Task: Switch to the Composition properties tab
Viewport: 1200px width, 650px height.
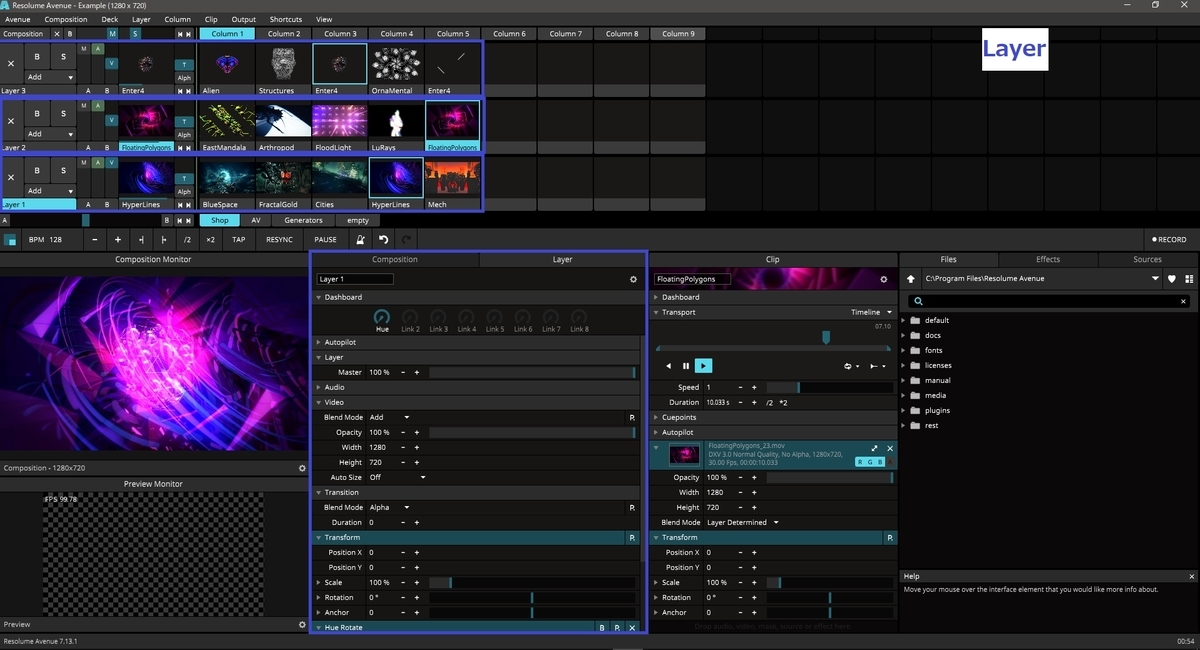Action: coord(395,259)
